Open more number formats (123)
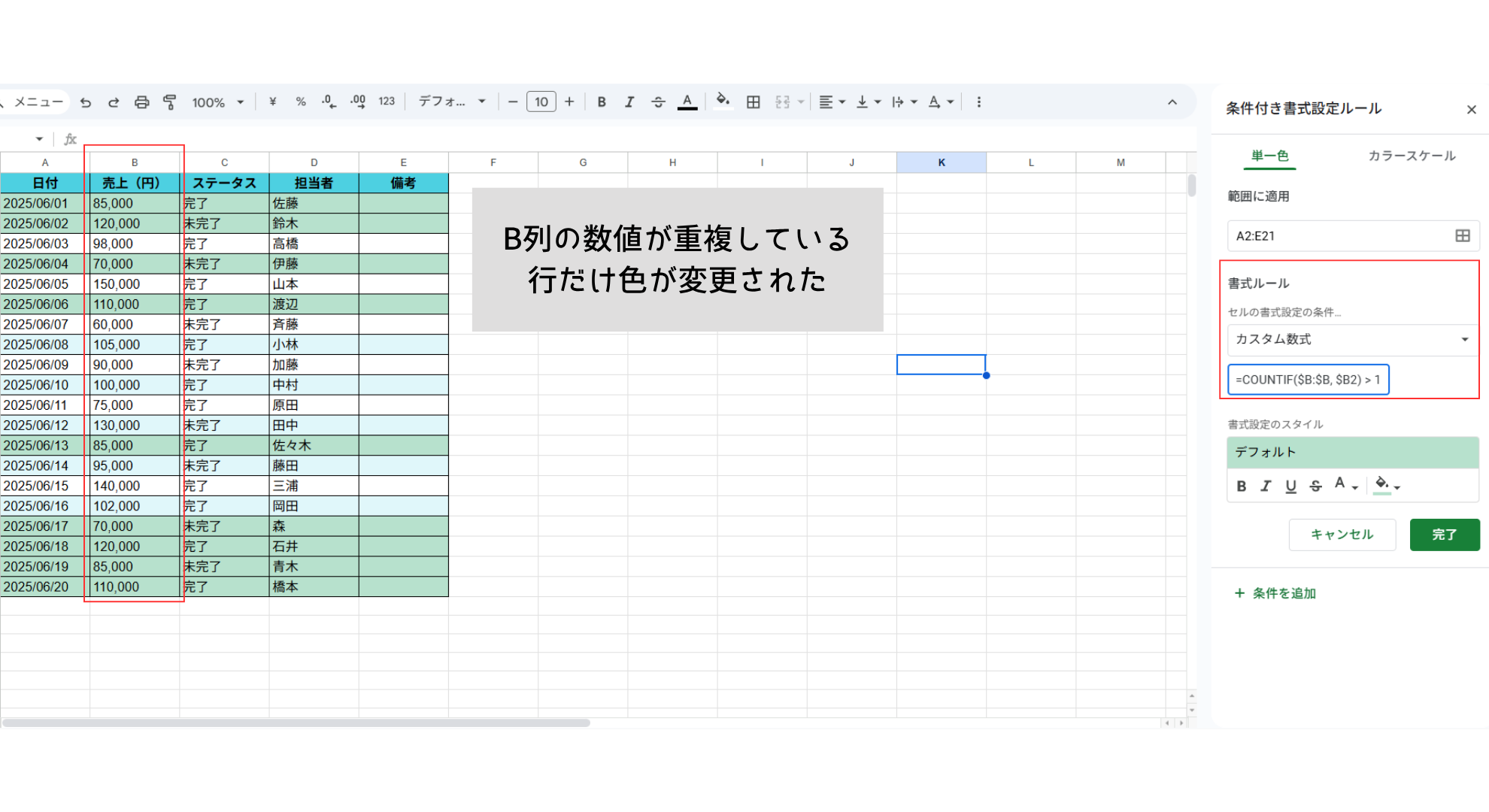The height and width of the screenshot is (812, 1489). coord(387,101)
